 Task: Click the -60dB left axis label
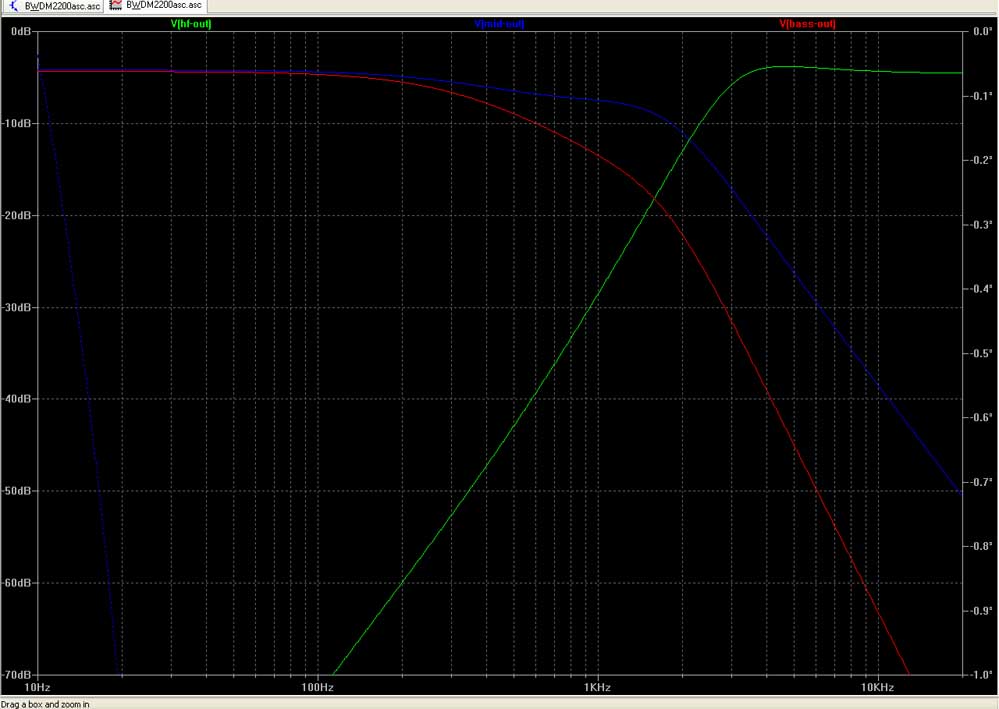tap(17, 582)
